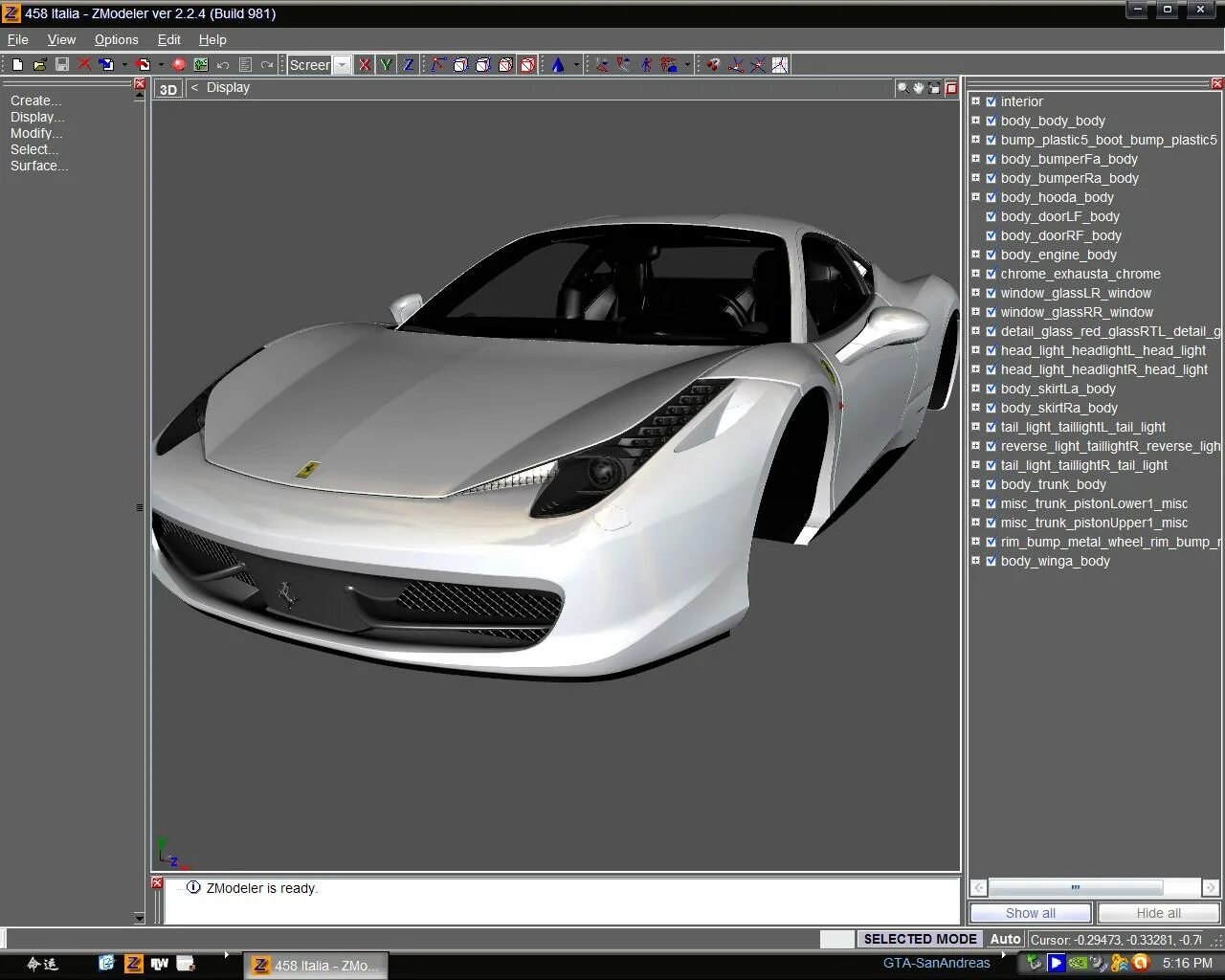Expand the body_engine_body node
Image resolution: width=1225 pixels, height=980 pixels.
pyautogui.click(x=975, y=254)
